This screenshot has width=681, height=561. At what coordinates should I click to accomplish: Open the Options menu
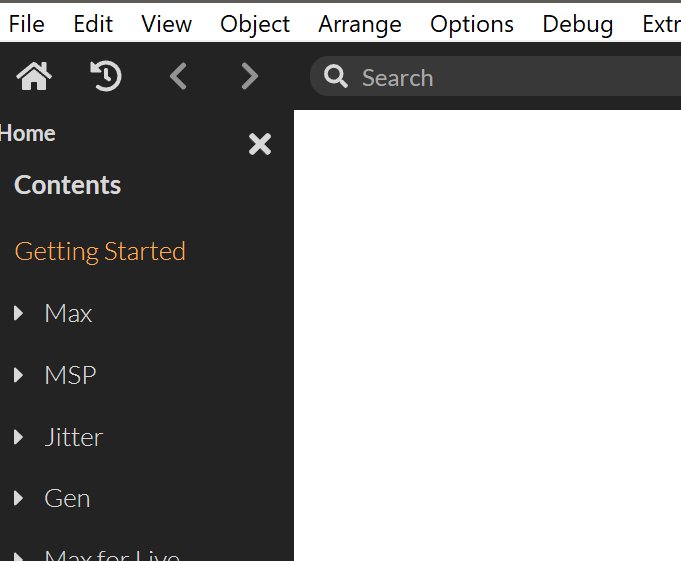pyautogui.click(x=472, y=24)
